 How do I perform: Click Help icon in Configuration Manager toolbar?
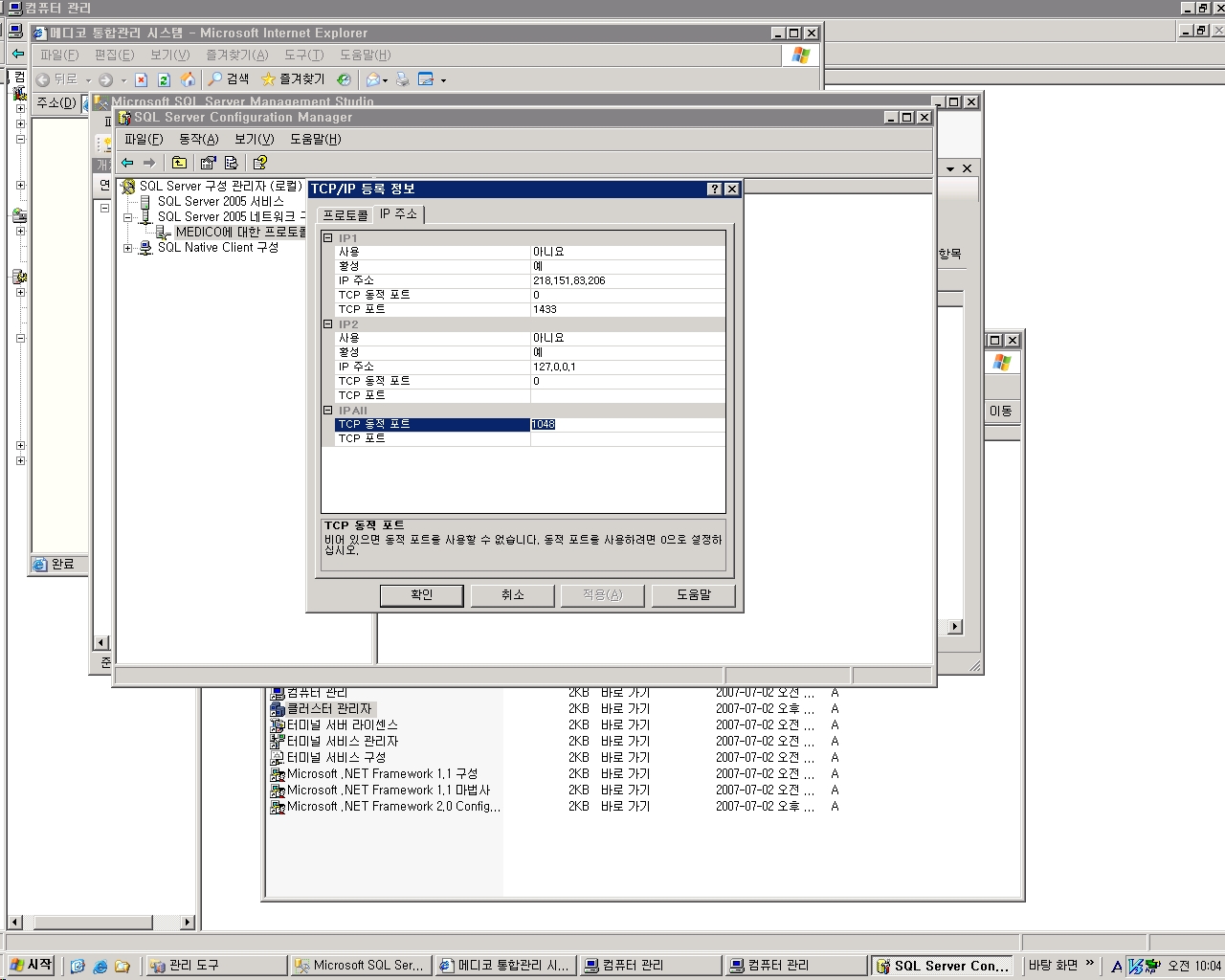click(259, 163)
